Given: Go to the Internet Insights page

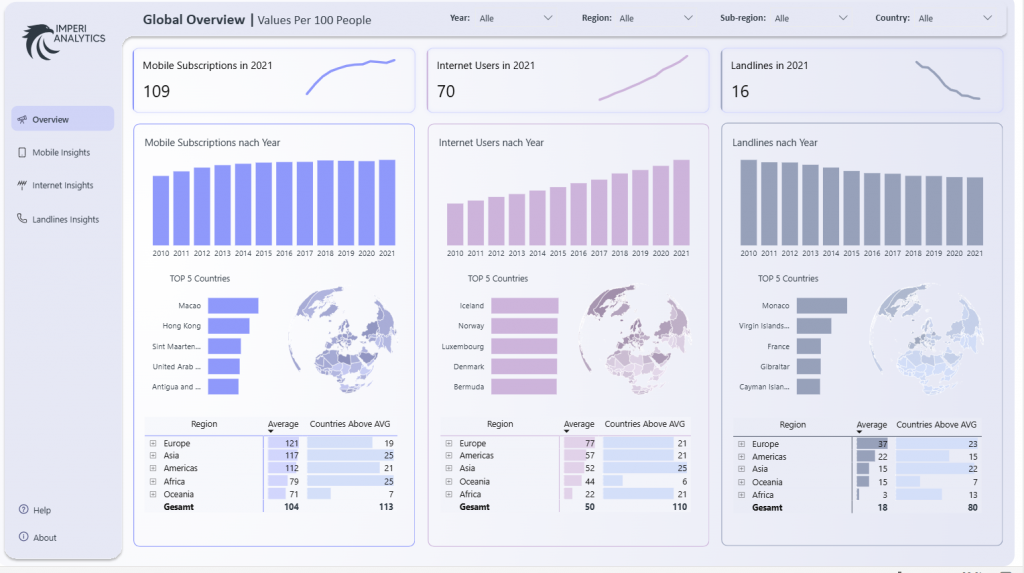Looking at the screenshot, I should click(62, 186).
